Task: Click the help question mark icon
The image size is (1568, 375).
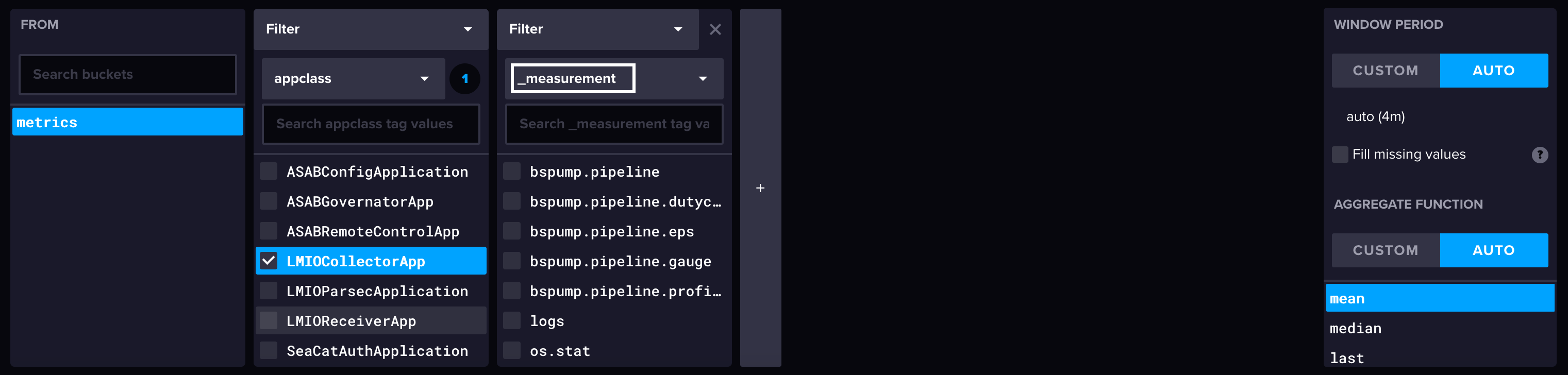Action: point(1539,155)
